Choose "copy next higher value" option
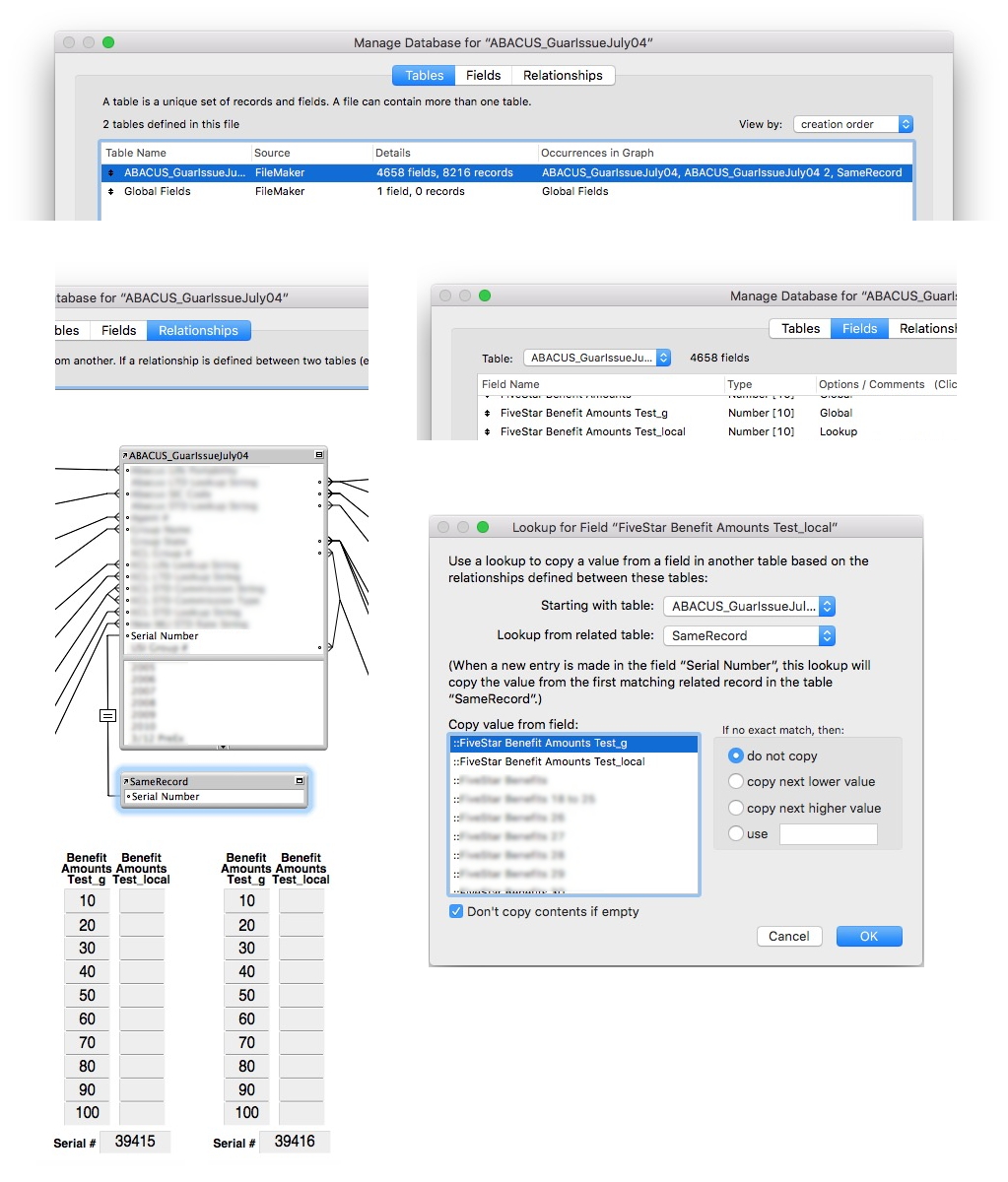 [735, 808]
